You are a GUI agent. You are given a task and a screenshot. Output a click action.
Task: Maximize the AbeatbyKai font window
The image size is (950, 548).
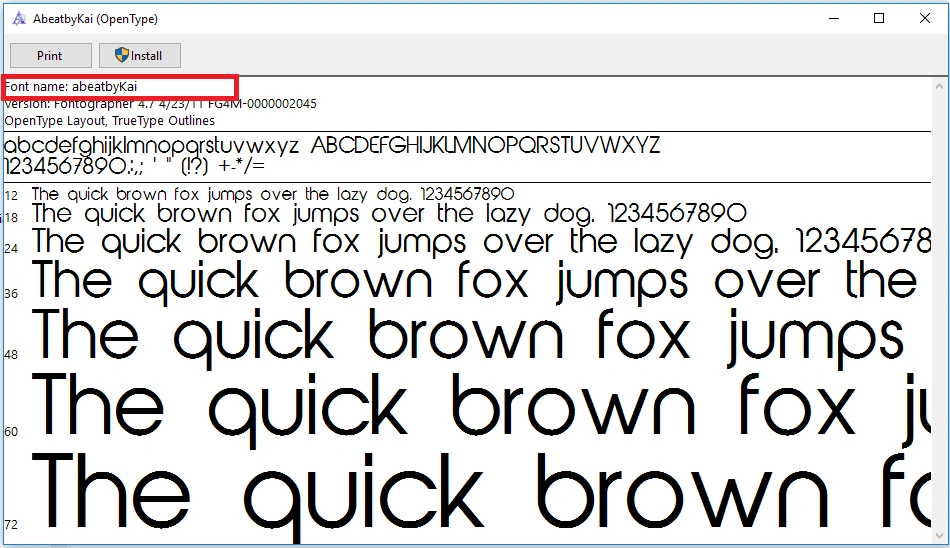879,18
